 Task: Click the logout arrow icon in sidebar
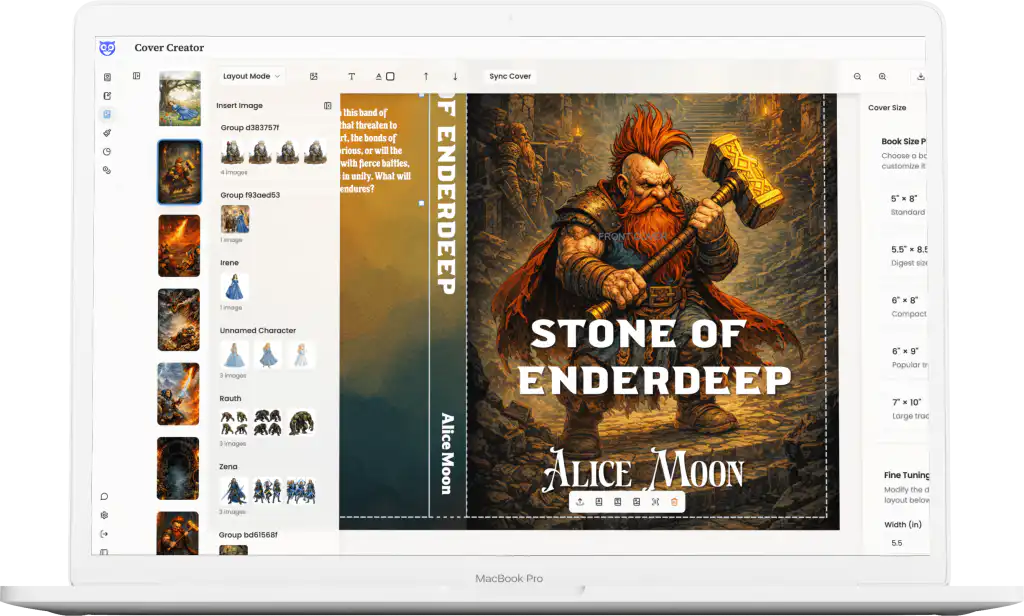tap(104, 534)
